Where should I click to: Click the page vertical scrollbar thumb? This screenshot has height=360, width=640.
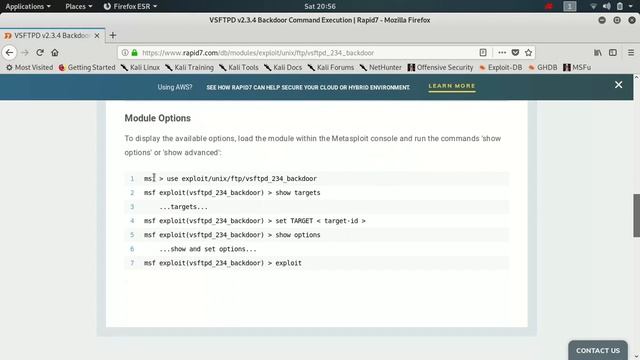coord(636,215)
